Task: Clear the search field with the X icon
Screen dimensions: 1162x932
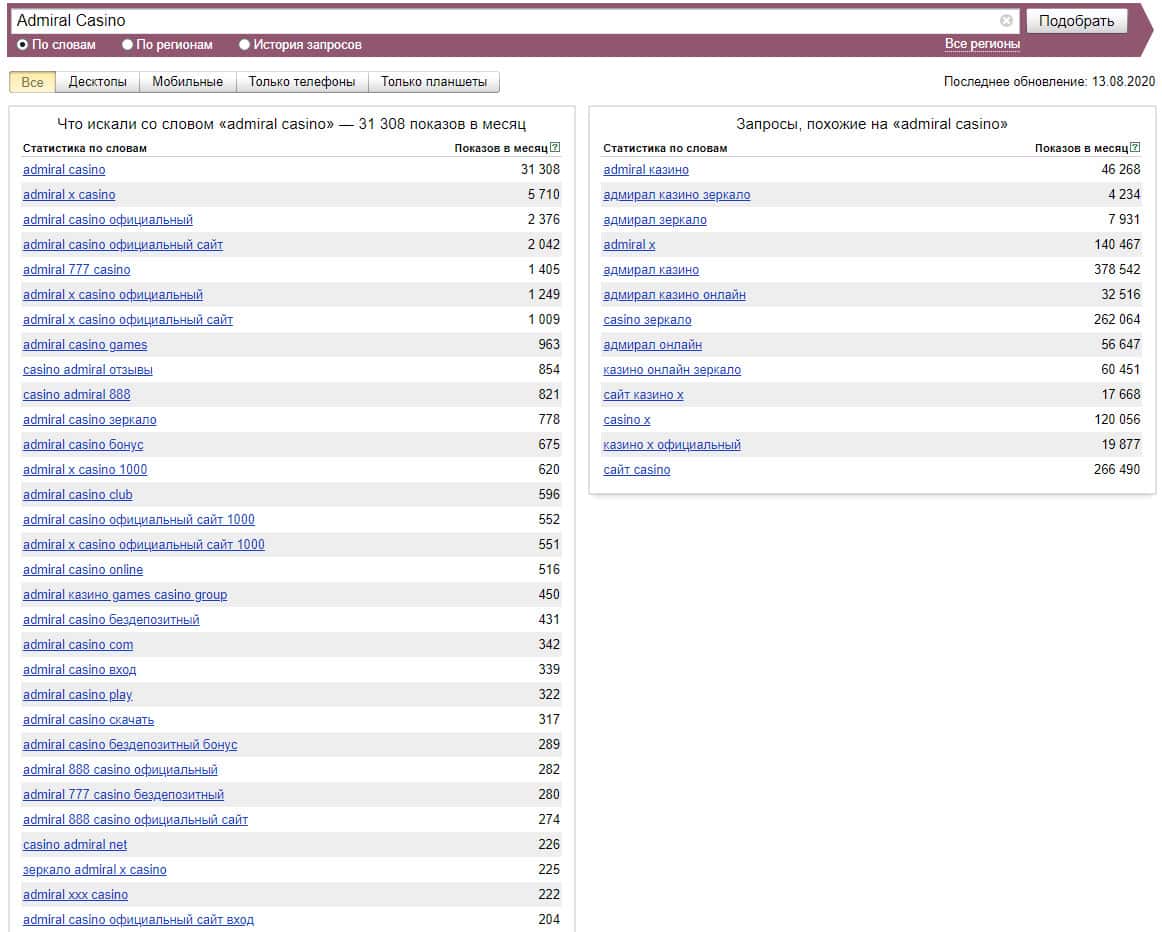Action: (x=1006, y=20)
